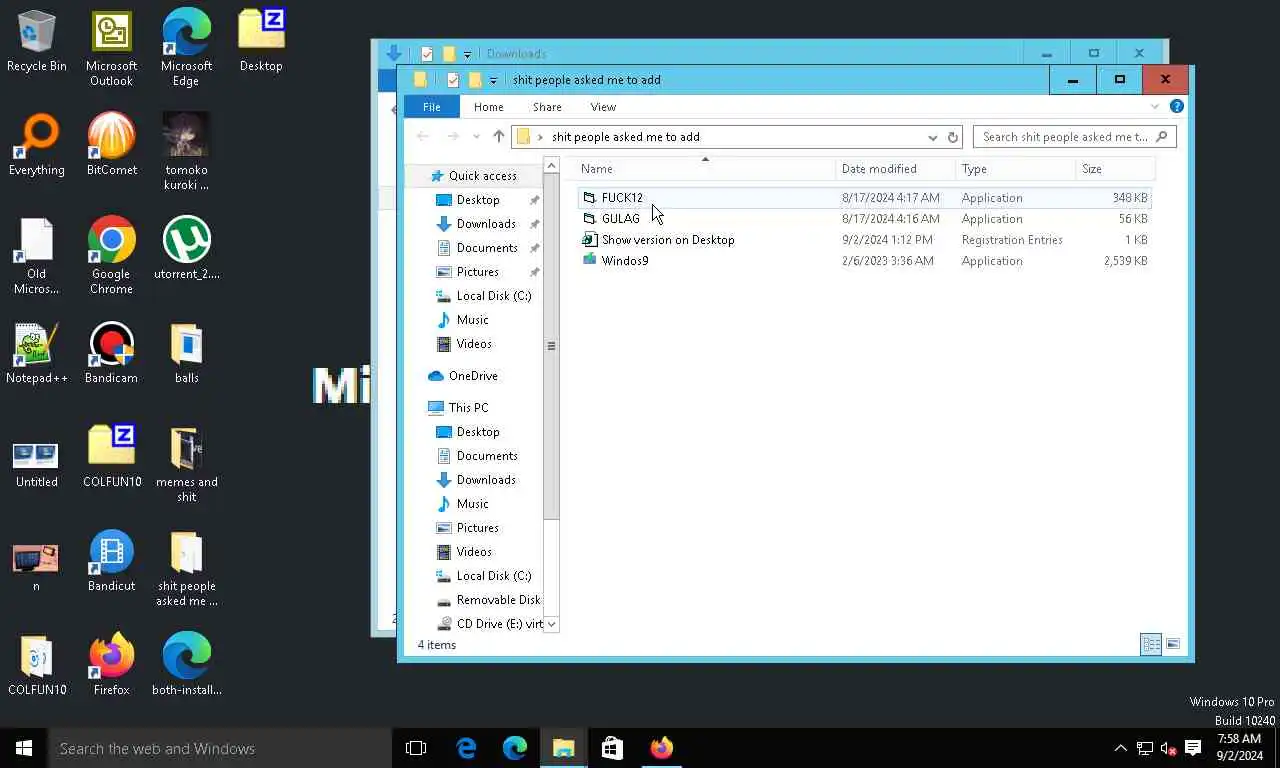
Task: Go up one folder level
Action: pos(498,137)
